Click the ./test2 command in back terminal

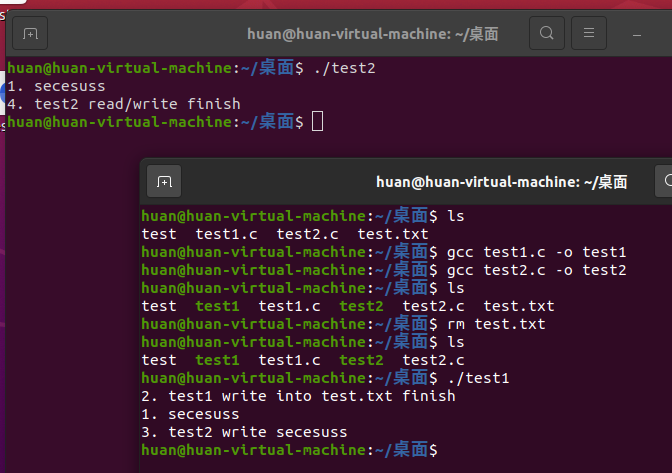[345, 68]
